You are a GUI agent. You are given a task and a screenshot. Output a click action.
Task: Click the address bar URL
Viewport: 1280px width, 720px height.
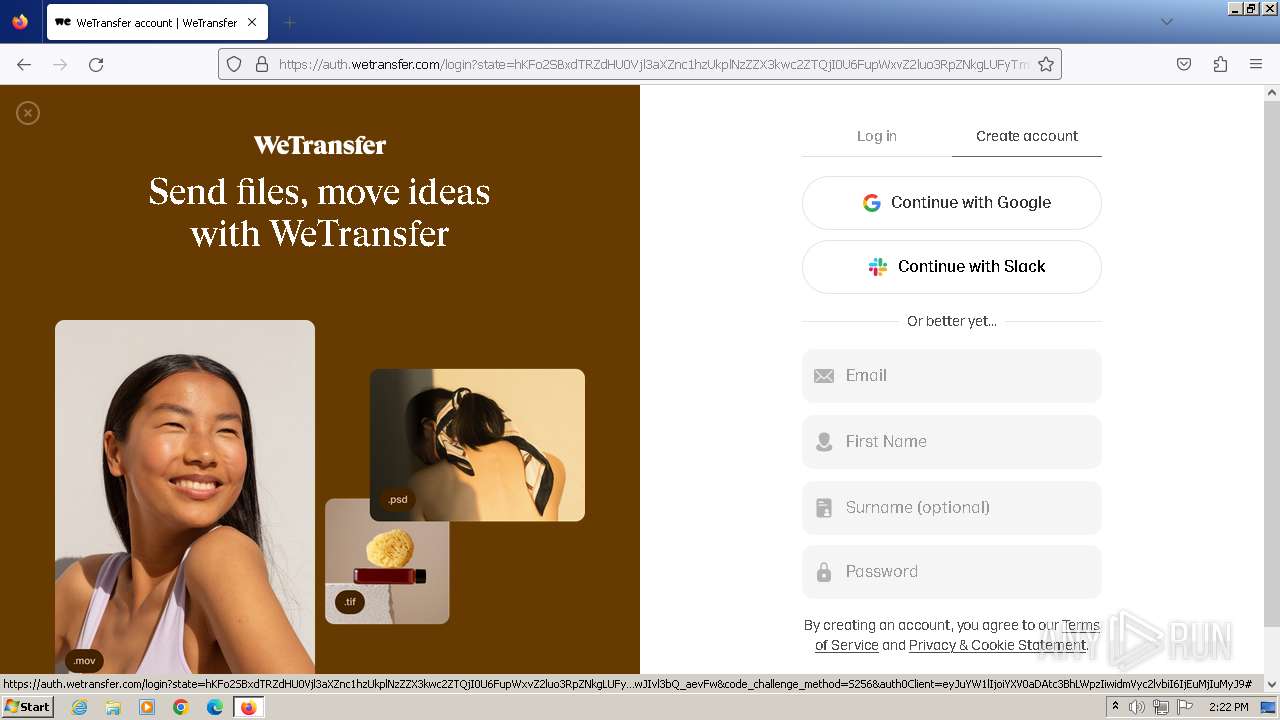click(x=654, y=64)
